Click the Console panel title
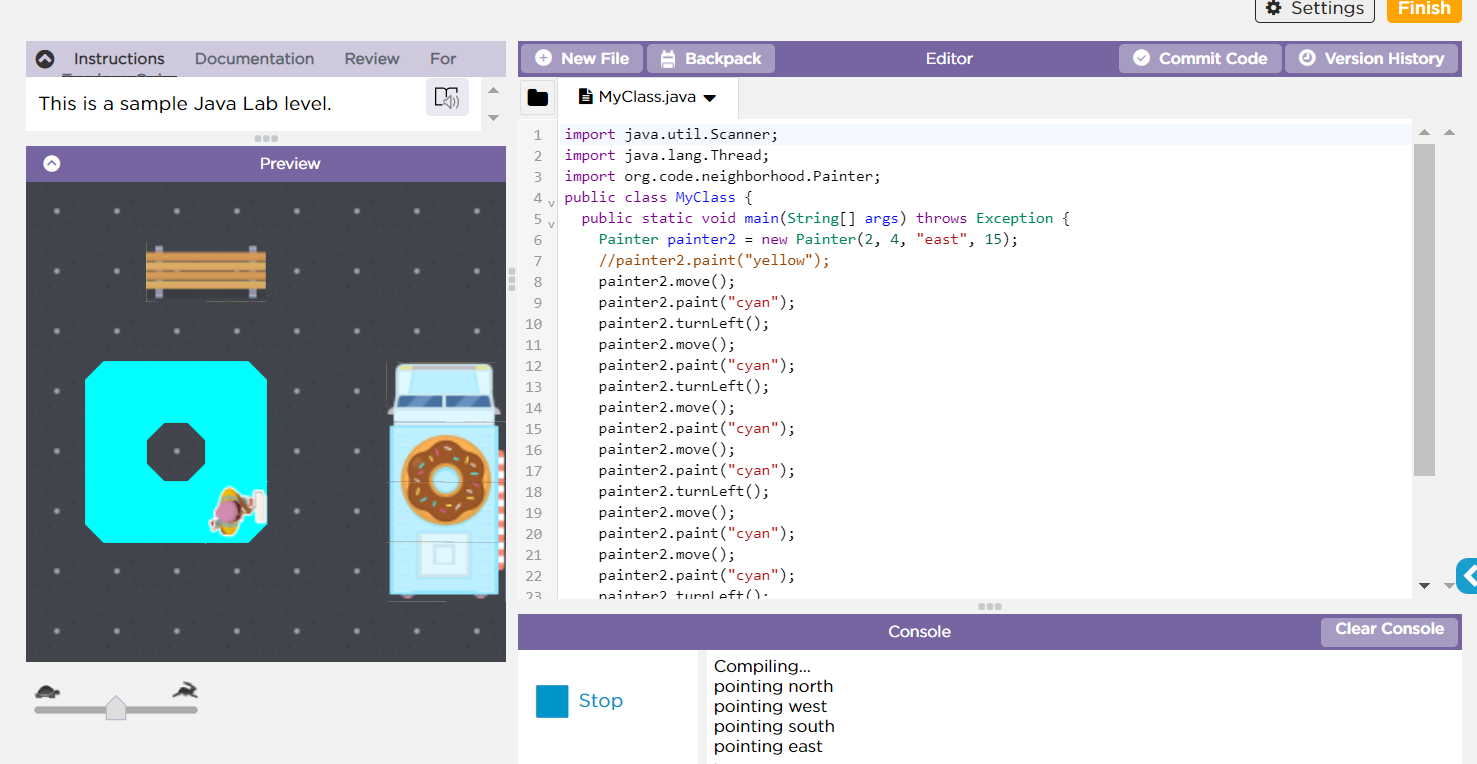This screenshot has width=1477, height=764. 919,632
